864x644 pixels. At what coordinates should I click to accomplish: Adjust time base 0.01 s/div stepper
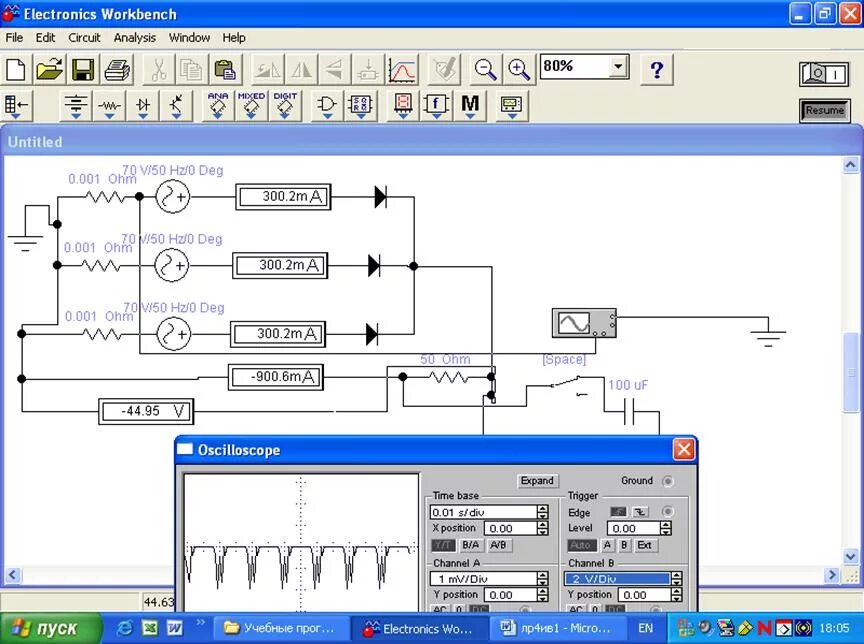point(542,512)
